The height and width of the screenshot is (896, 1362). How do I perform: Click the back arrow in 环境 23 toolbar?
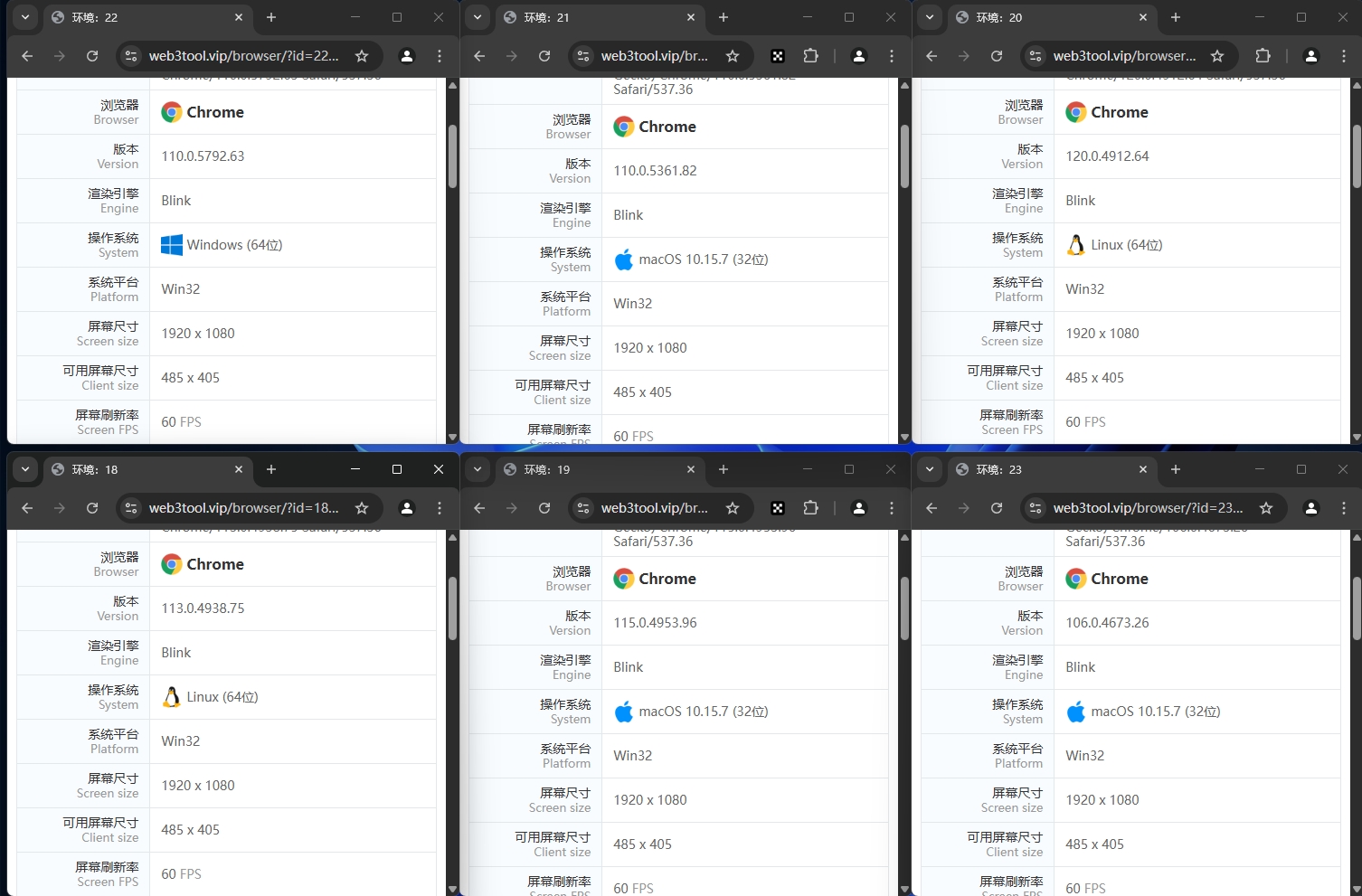coord(931,507)
